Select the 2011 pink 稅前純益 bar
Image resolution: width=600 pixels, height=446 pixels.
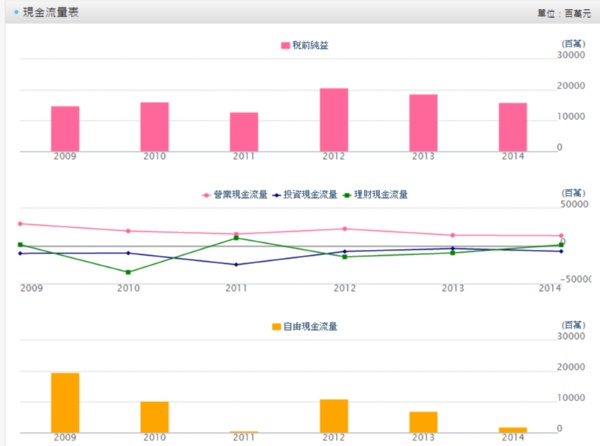click(244, 132)
